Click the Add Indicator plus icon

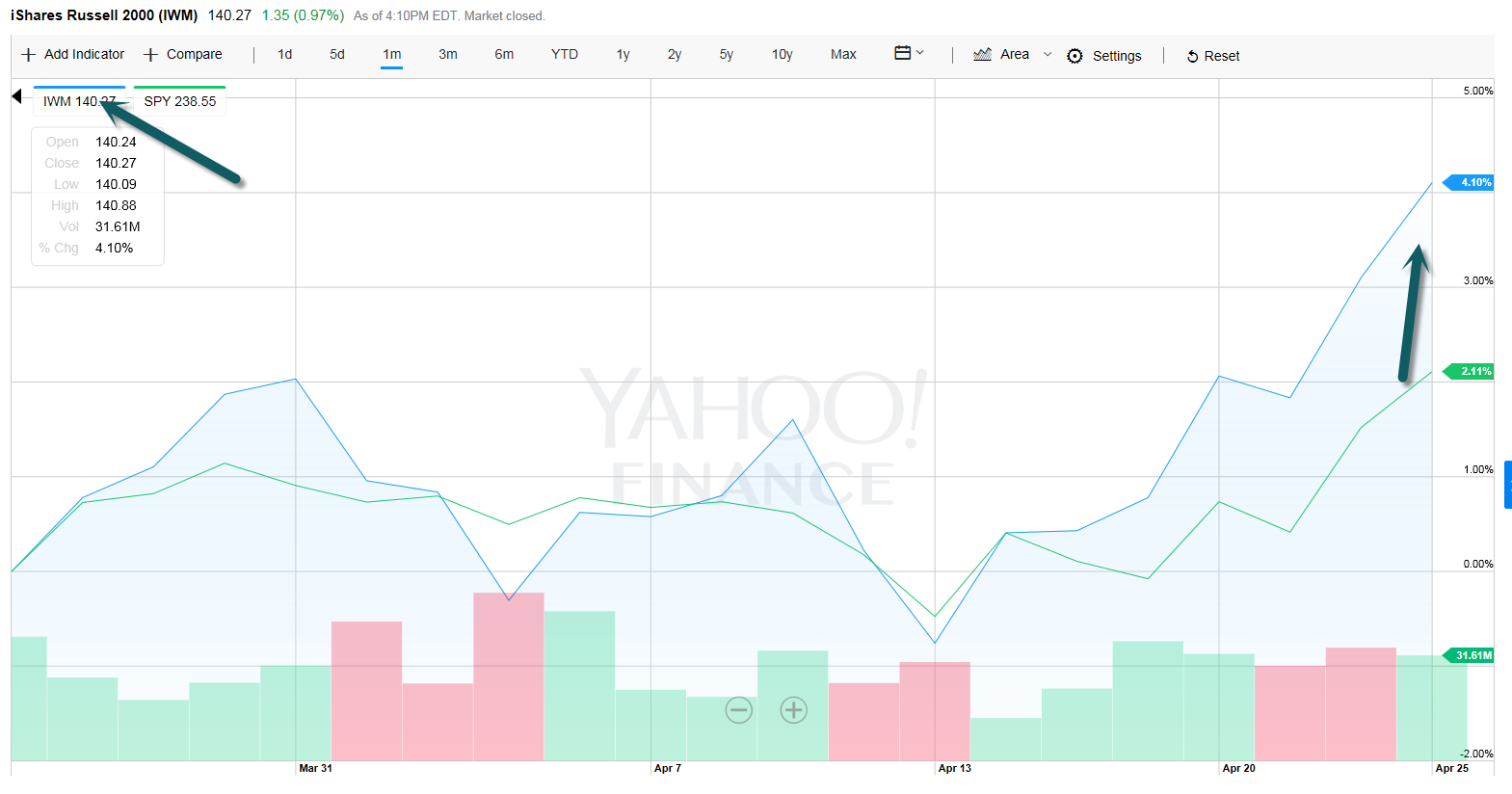point(29,55)
